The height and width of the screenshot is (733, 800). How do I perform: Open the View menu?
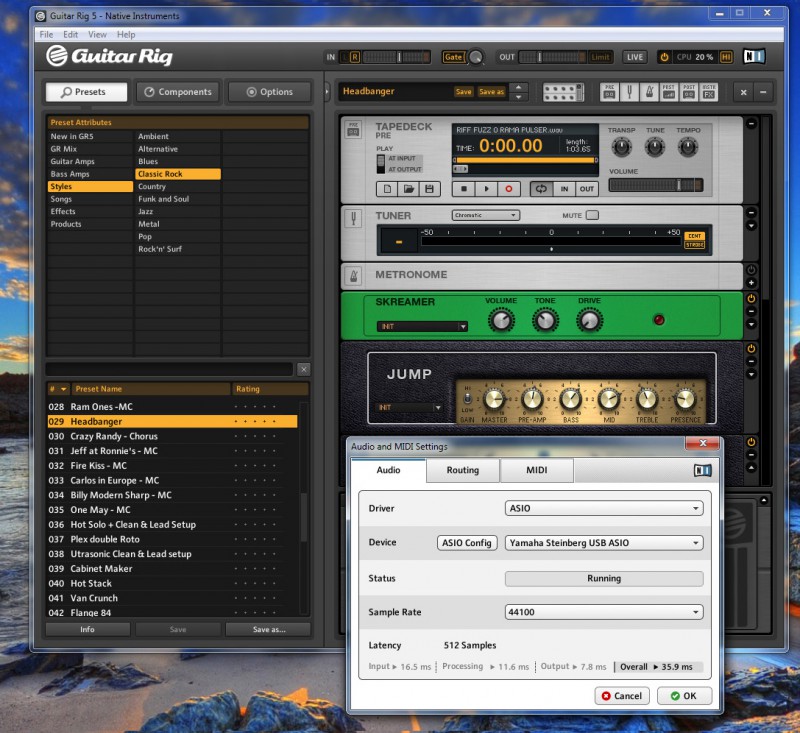(97, 35)
